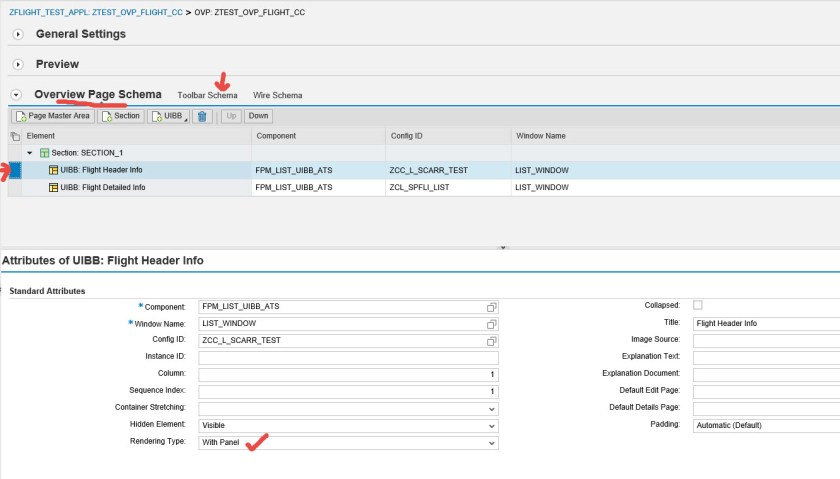Screen dimensions: 840x479
Task: Click the Down button to move element
Action: 258,116
